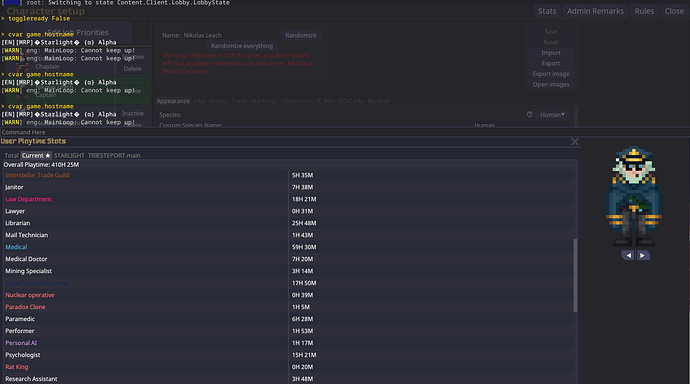Open the Markings tab
690x384 pixels.
click(264, 101)
